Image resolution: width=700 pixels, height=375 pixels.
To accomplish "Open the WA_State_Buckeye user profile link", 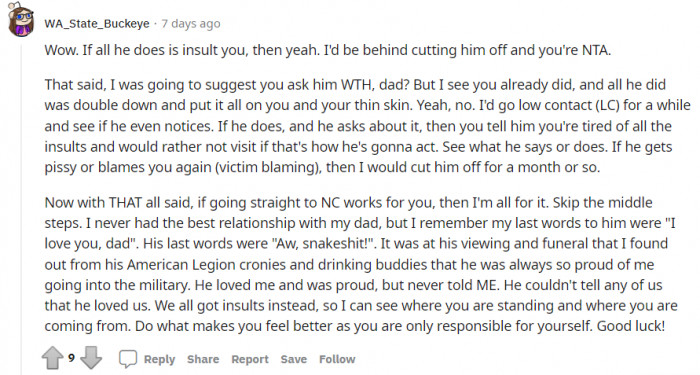I will [97, 24].
